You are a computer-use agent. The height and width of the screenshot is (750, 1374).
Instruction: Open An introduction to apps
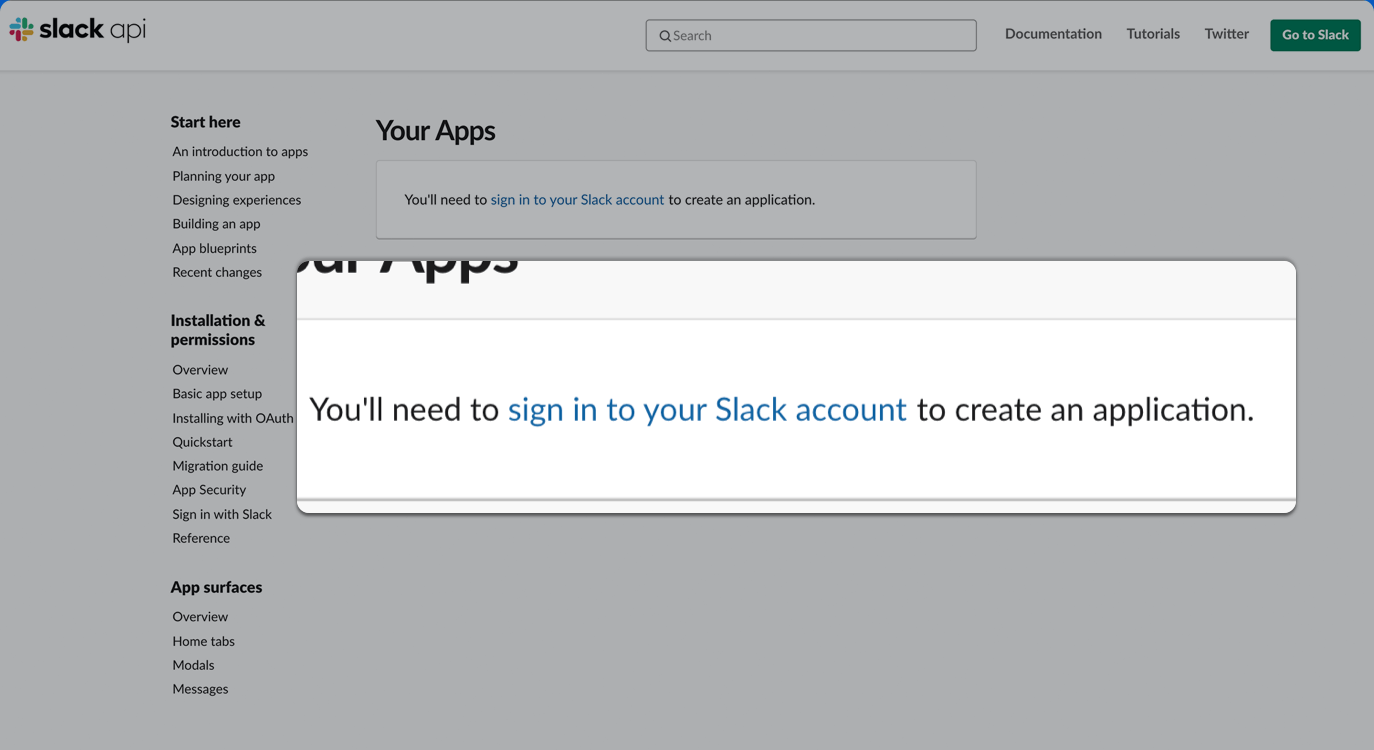(240, 152)
